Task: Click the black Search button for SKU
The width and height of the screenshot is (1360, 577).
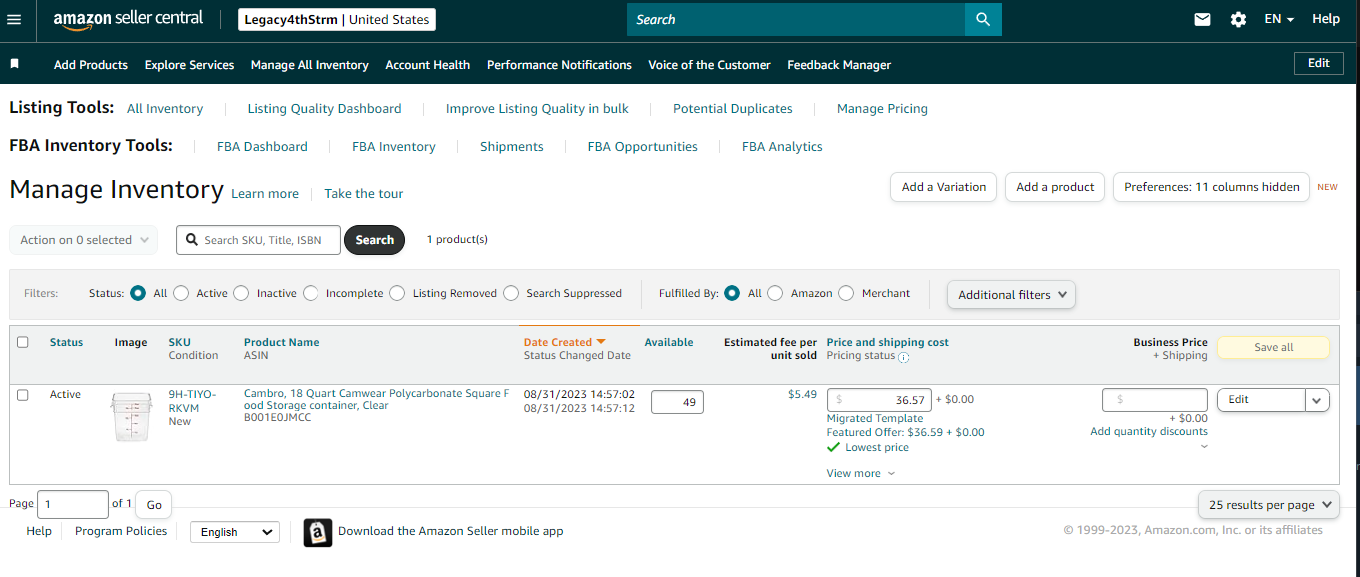Action: pyautogui.click(x=375, y=240)
